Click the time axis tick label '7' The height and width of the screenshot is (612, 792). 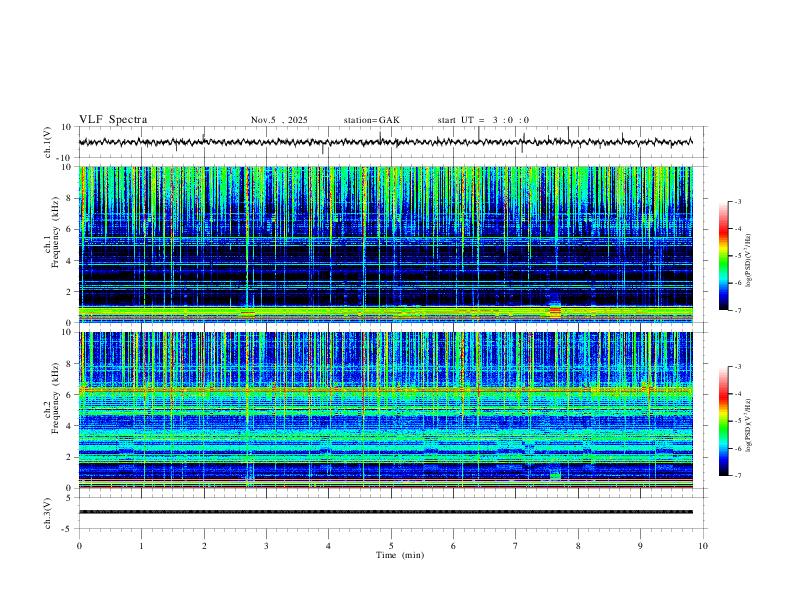tap(516, 546)
